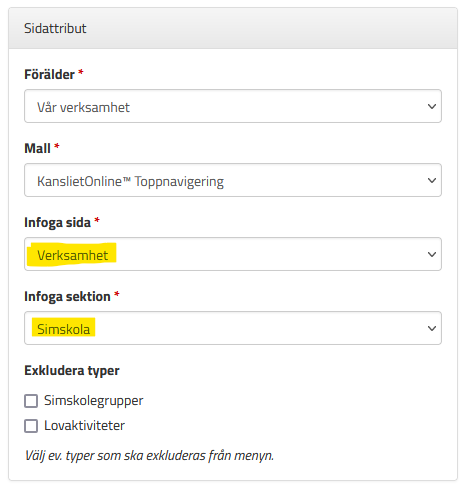465x488 pixels.
Task: Select the Infoga sektion field label
Action: [67, 297]
